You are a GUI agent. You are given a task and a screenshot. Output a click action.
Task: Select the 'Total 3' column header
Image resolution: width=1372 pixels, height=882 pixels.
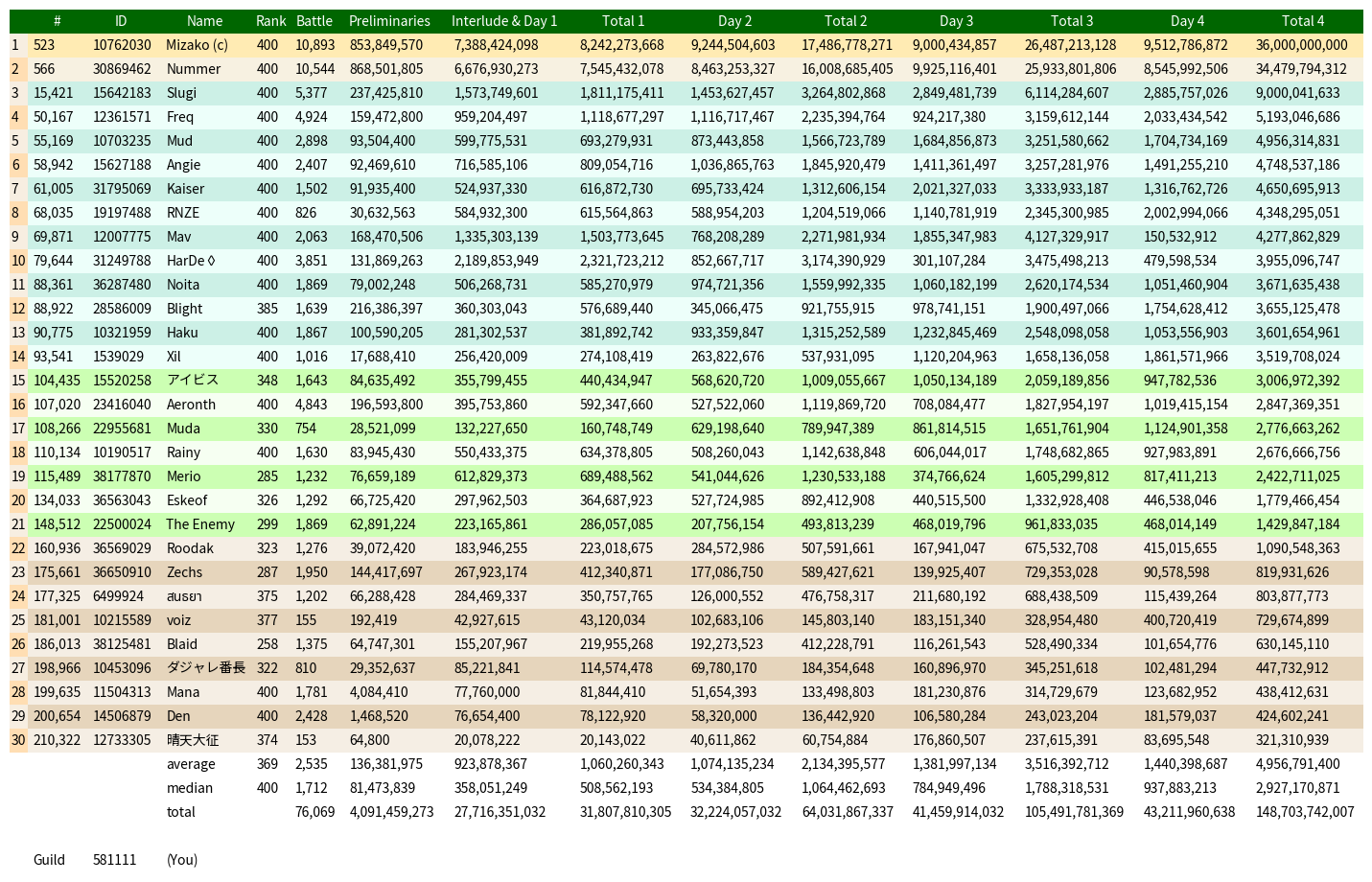[1072, 21]
